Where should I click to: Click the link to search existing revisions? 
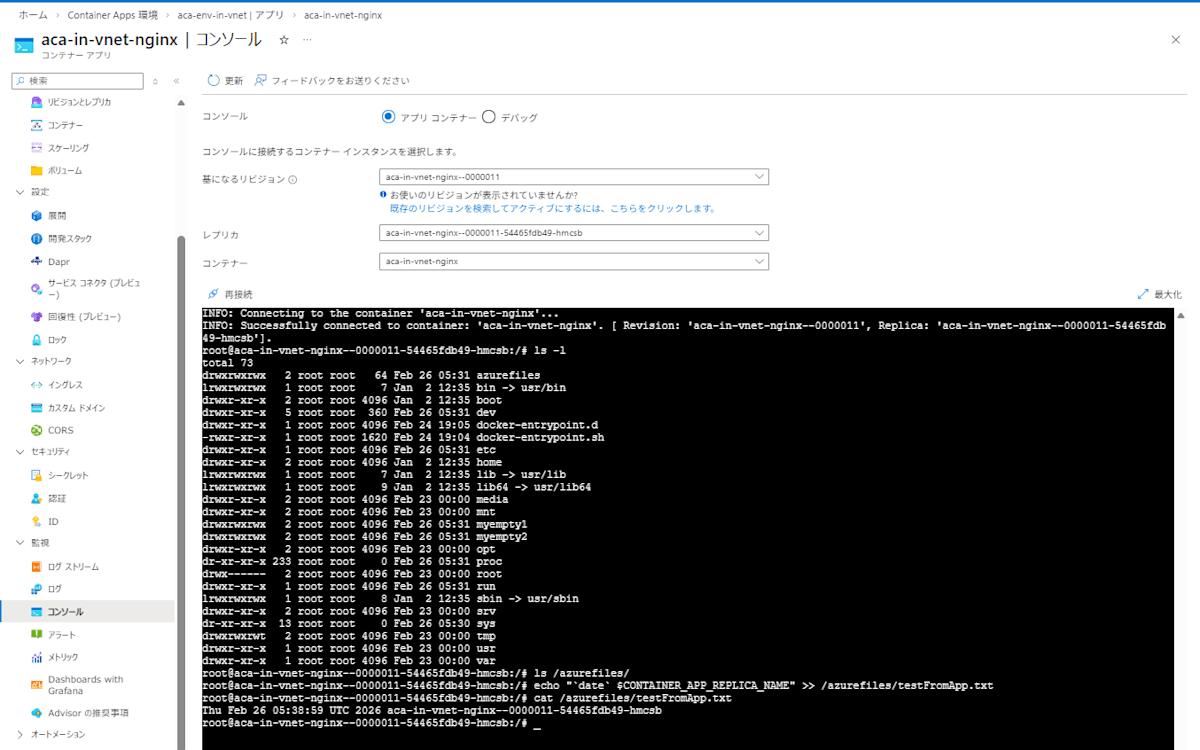[553, 208]
